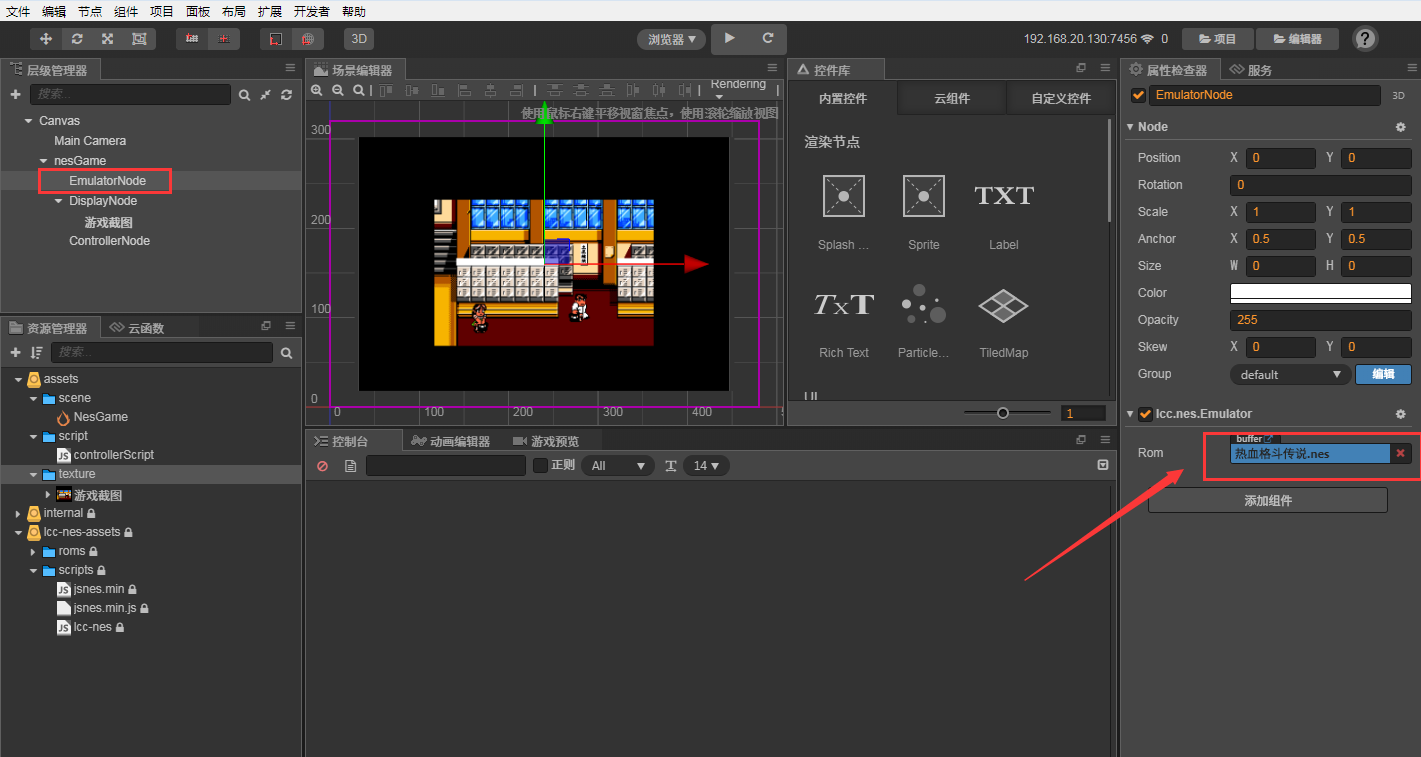Click the 添加组件 button
The height and width of the screenshot is (757, 1421).
[1268, 500]
